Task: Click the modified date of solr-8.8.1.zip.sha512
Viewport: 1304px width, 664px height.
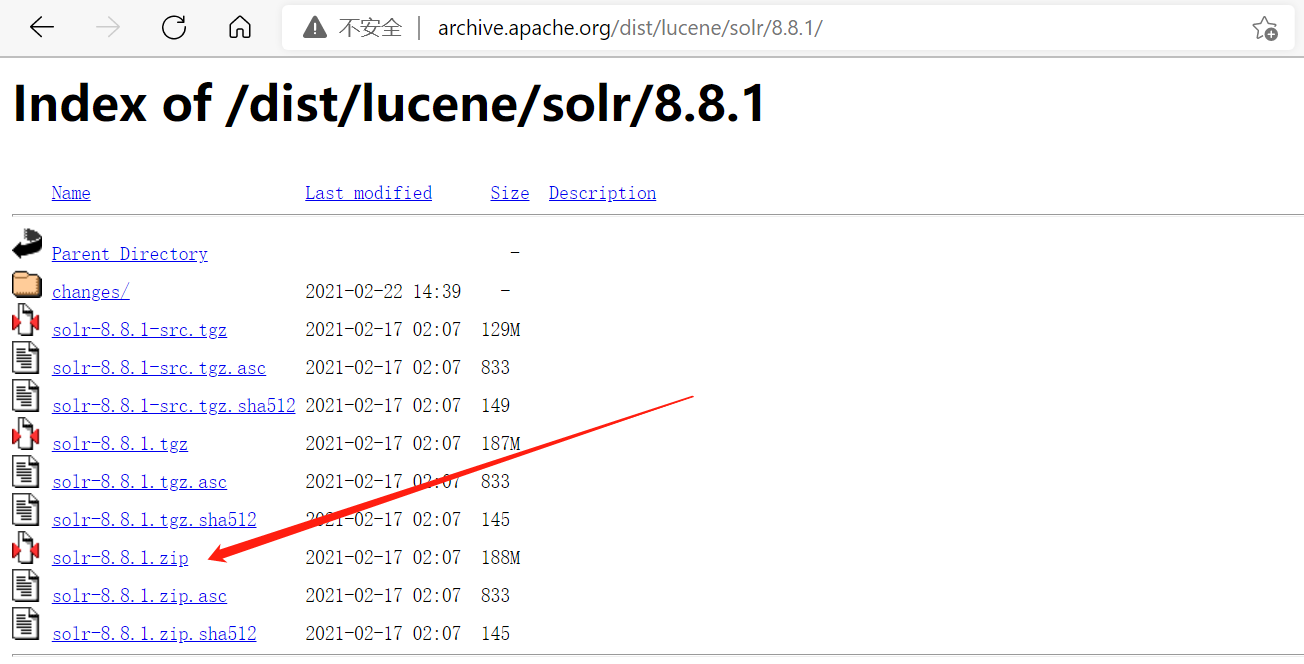Action: 383,634
